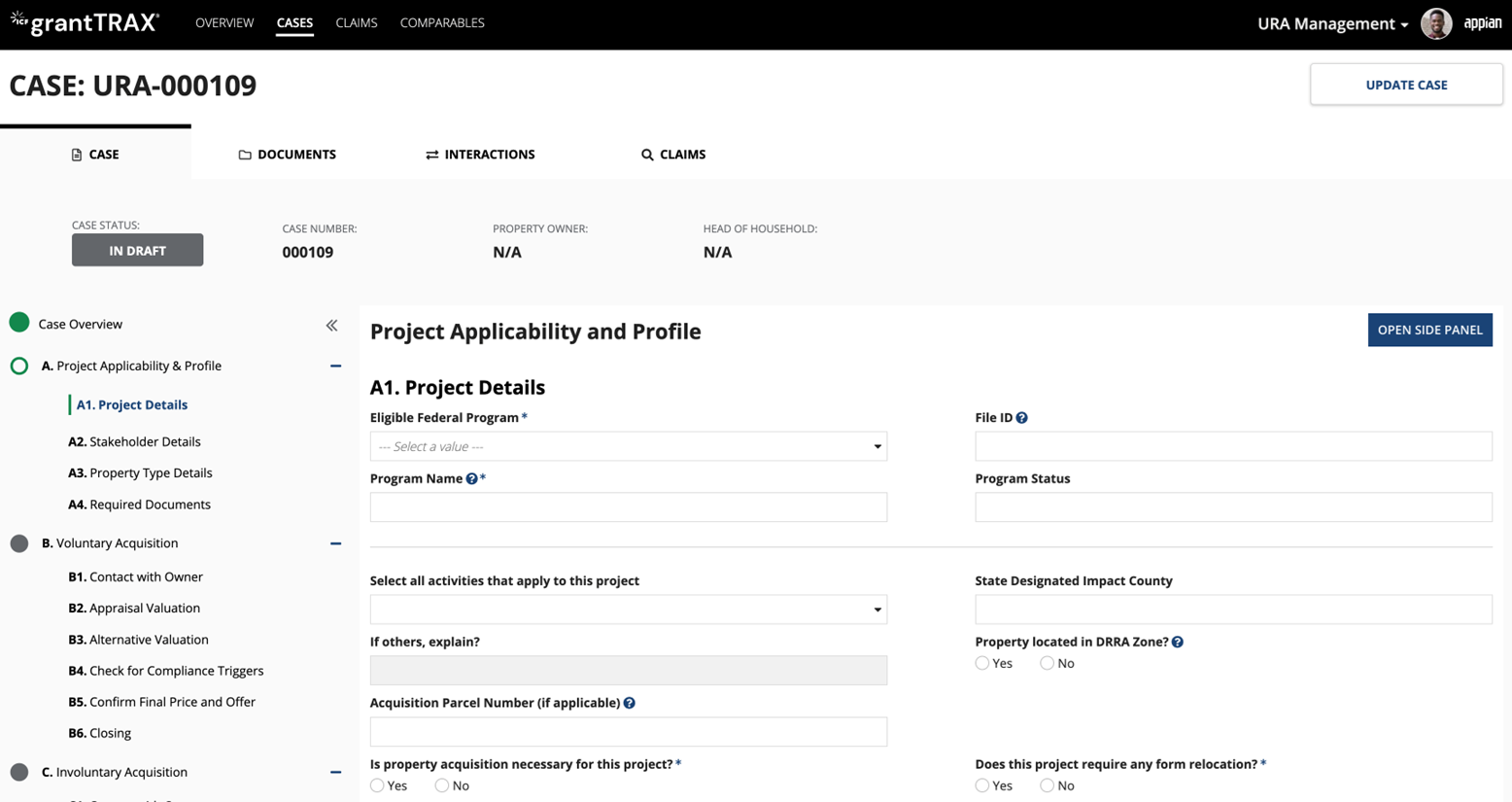
Task: Click the If others, explain field
Action: (x=628, y=671)
